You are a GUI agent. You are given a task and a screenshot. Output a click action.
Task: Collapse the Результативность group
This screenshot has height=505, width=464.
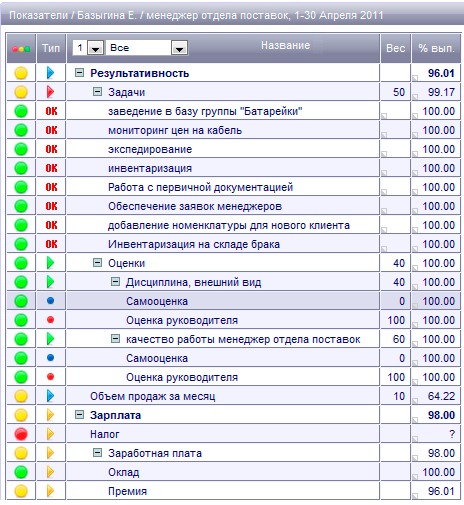pos(79,72)
